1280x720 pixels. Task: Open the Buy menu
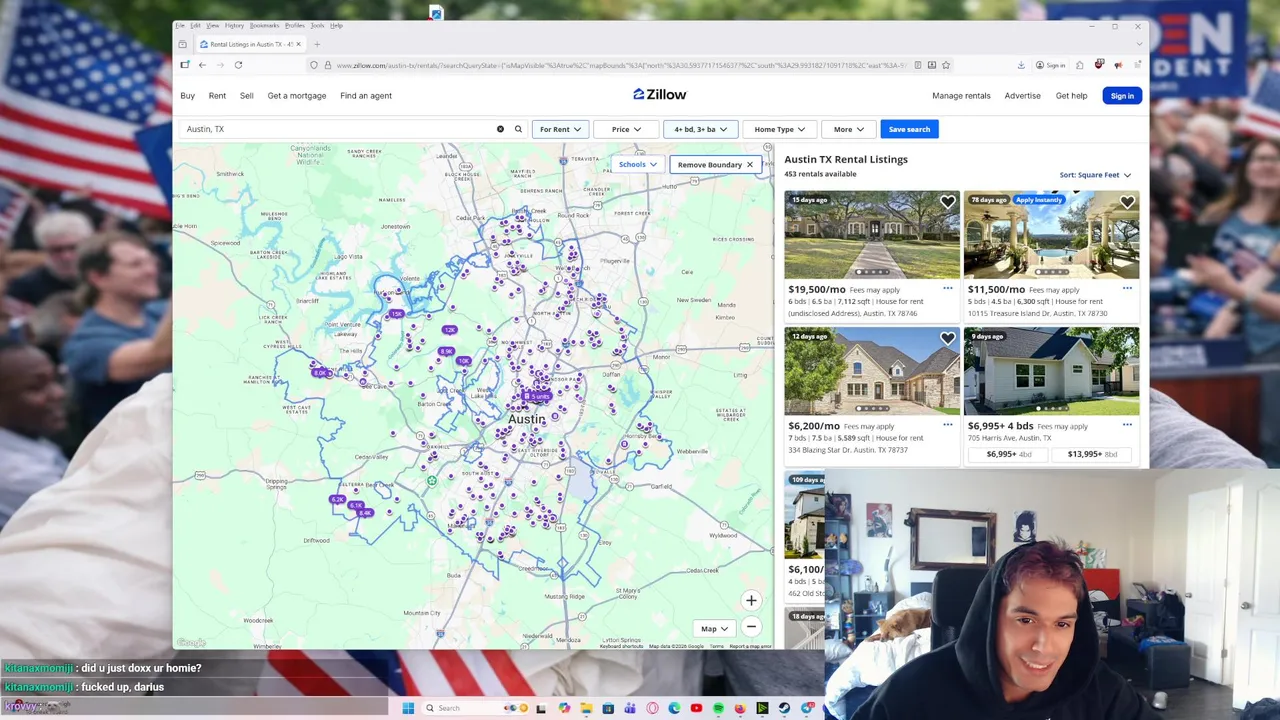pyautogui.click(x=187, y=96)
